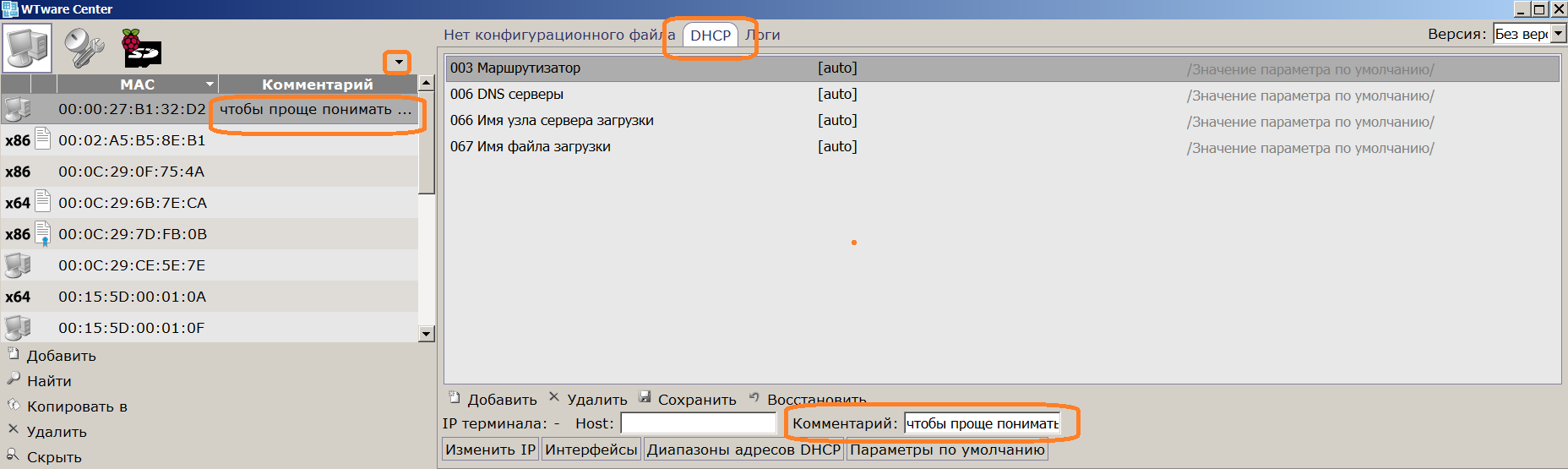Switch to the DHCP tab

(x=710, y=35)
